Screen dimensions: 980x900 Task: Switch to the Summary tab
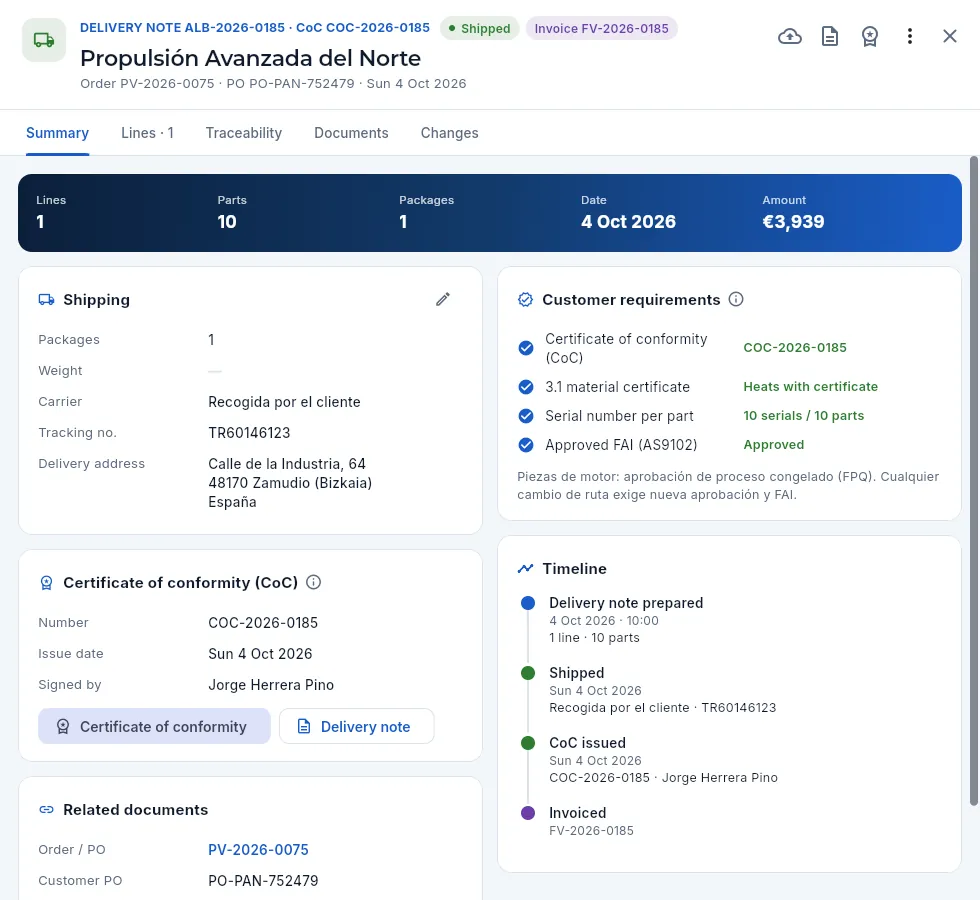[58, 133]
